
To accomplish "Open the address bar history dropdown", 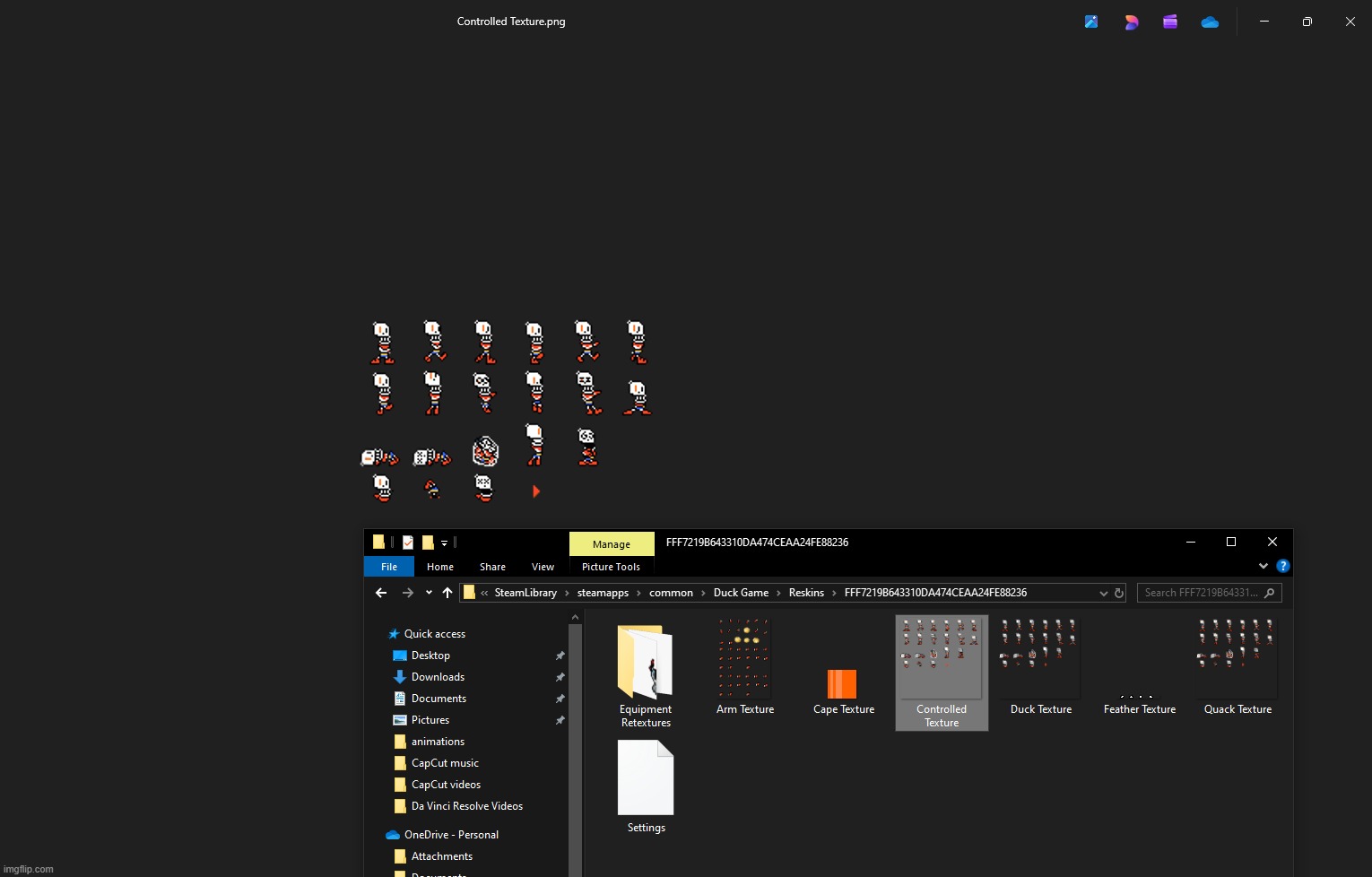I will pos(1103,593).
